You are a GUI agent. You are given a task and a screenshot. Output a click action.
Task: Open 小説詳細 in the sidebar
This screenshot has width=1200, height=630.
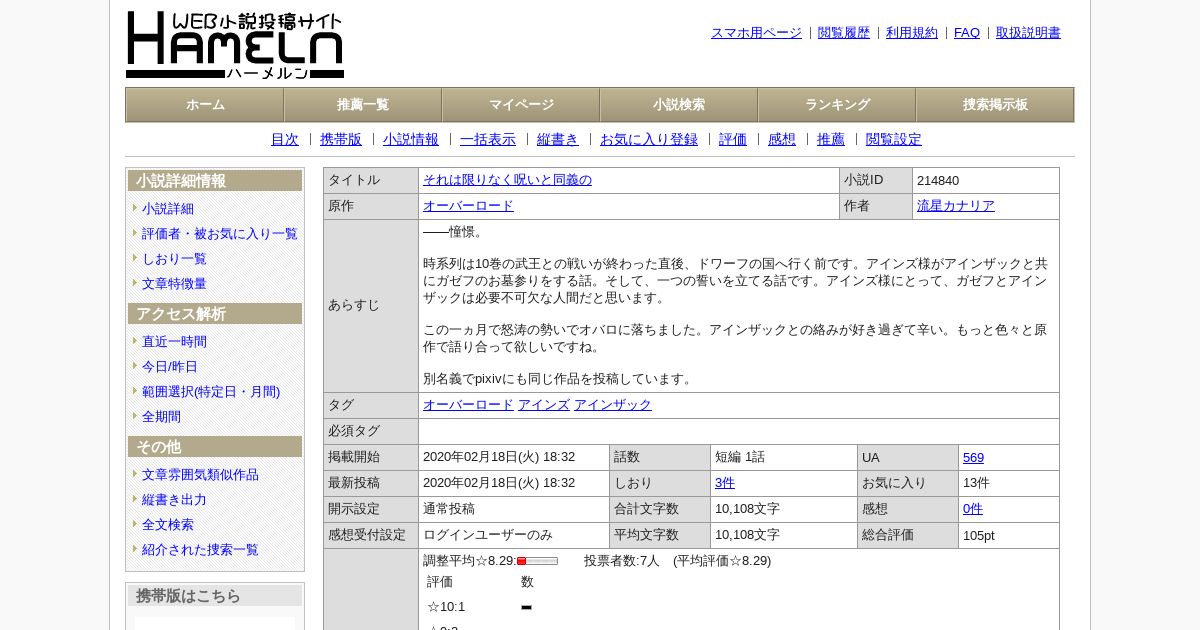(168, 209)
